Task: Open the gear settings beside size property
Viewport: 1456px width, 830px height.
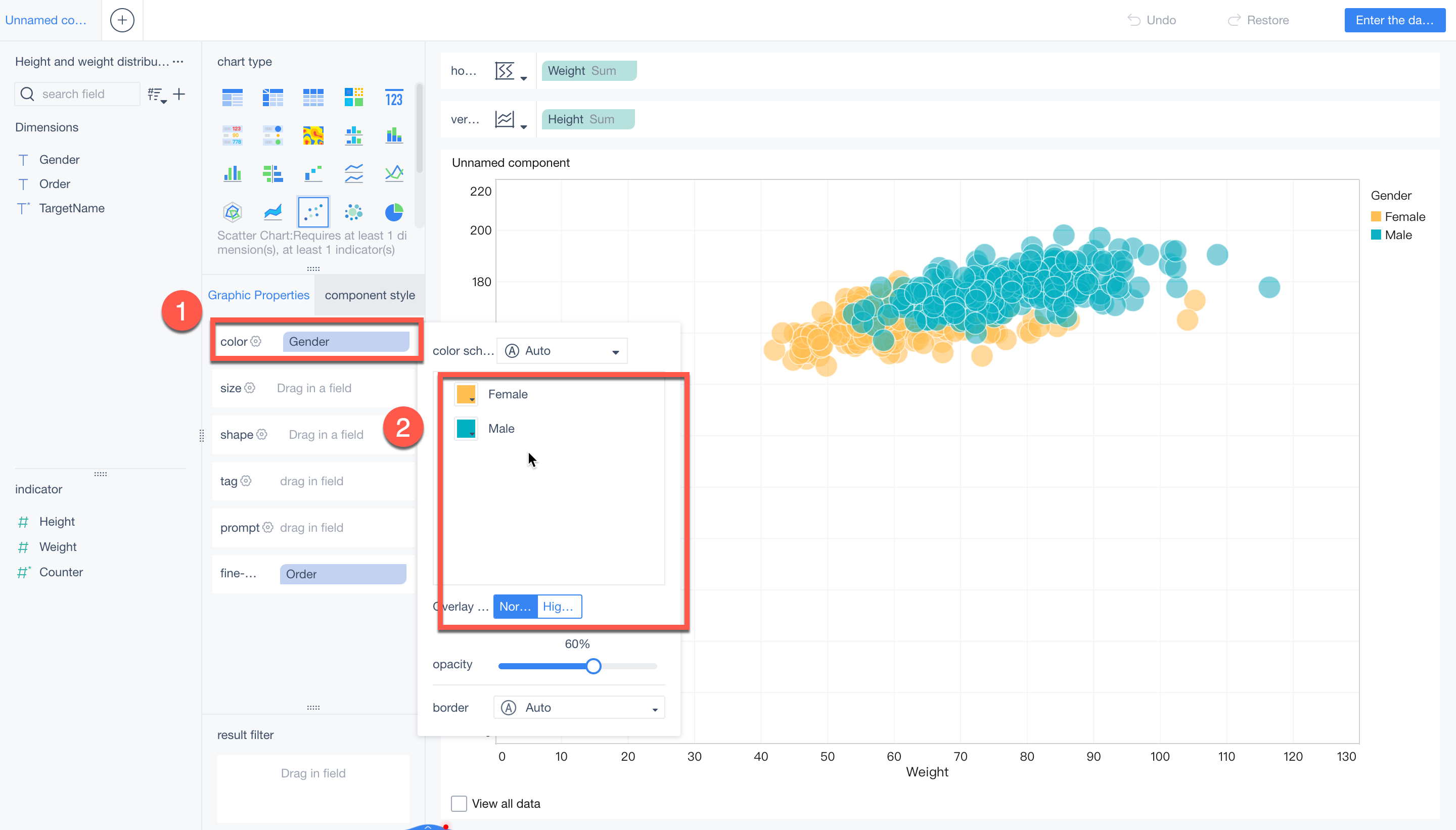Action: click(250, 388)
